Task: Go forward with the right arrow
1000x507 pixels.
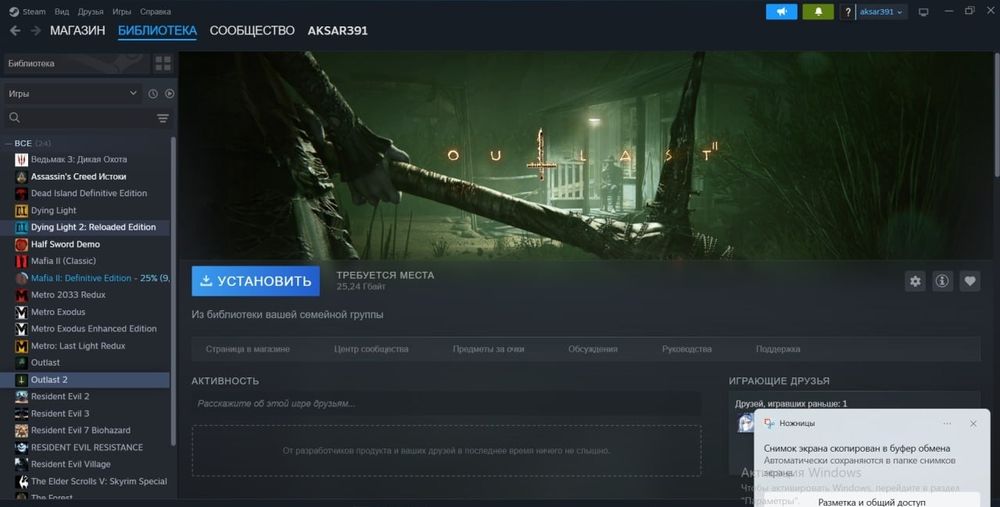Action: coord(36,31)
